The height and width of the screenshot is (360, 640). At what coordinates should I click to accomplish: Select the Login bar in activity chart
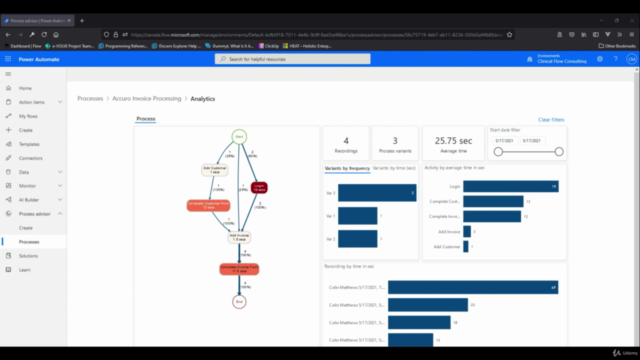click(x=511, y=187)
